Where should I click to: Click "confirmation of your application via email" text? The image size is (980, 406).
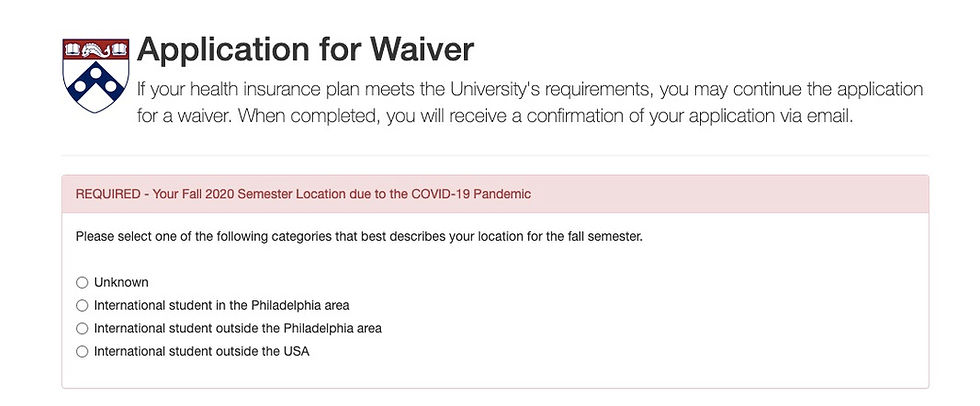pyautogui.click(x=684, y=117)
